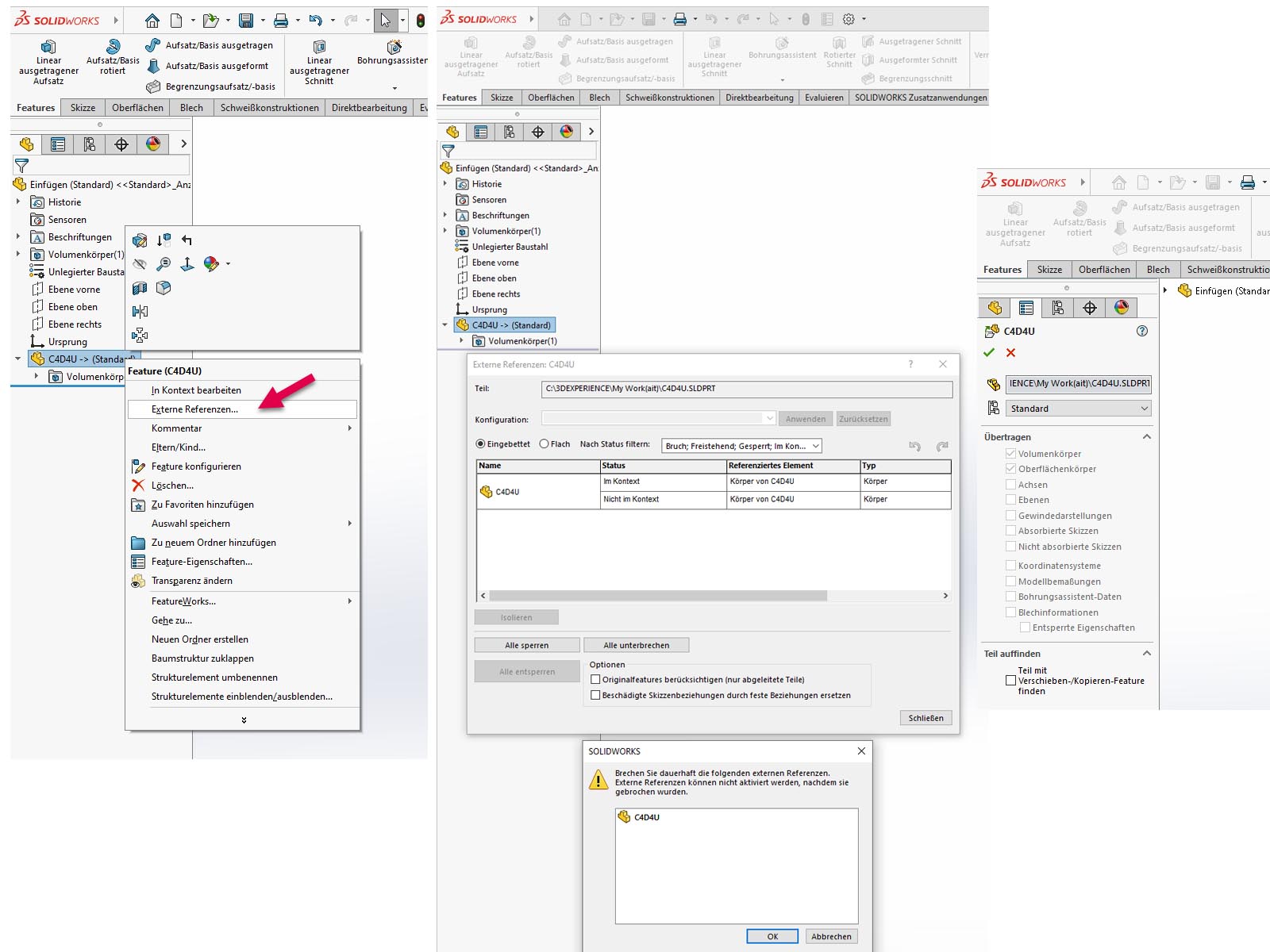The image size is (1270, 952).
Task: Click Aufsatz/Basis rotiert in left window
Action: (x=113, y=57)
